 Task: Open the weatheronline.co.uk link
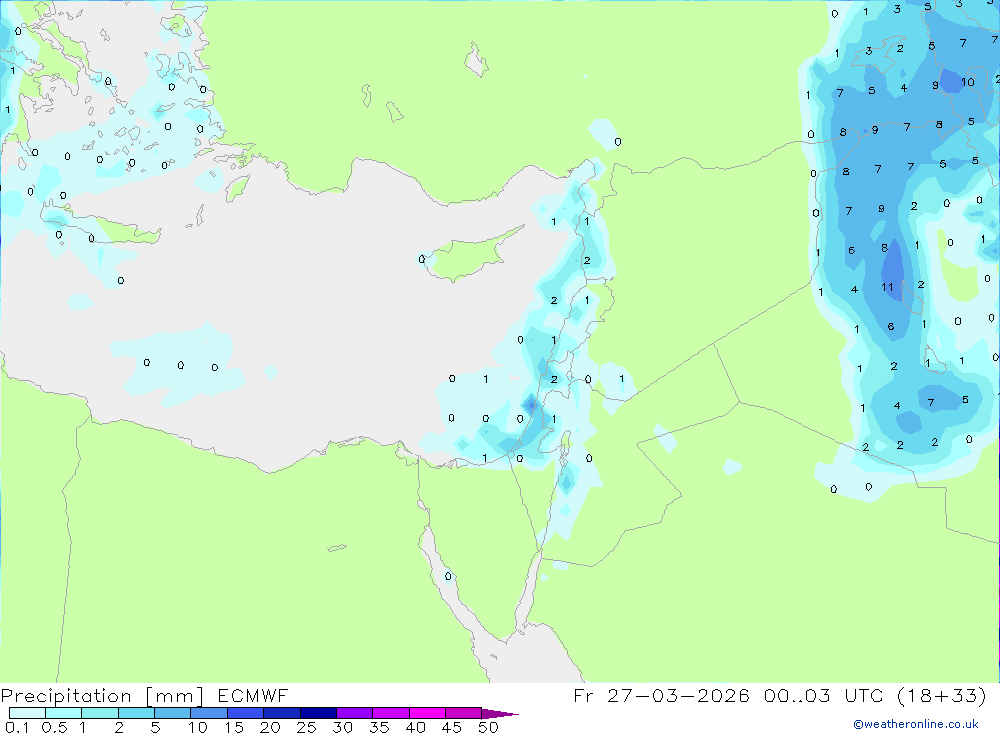coord(916,724)
